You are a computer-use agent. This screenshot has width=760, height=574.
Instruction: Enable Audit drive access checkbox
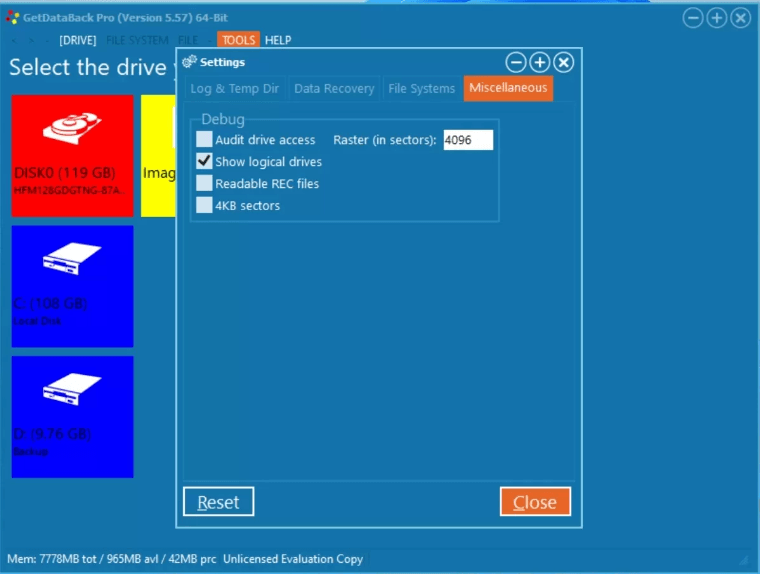tap(204, 139)
